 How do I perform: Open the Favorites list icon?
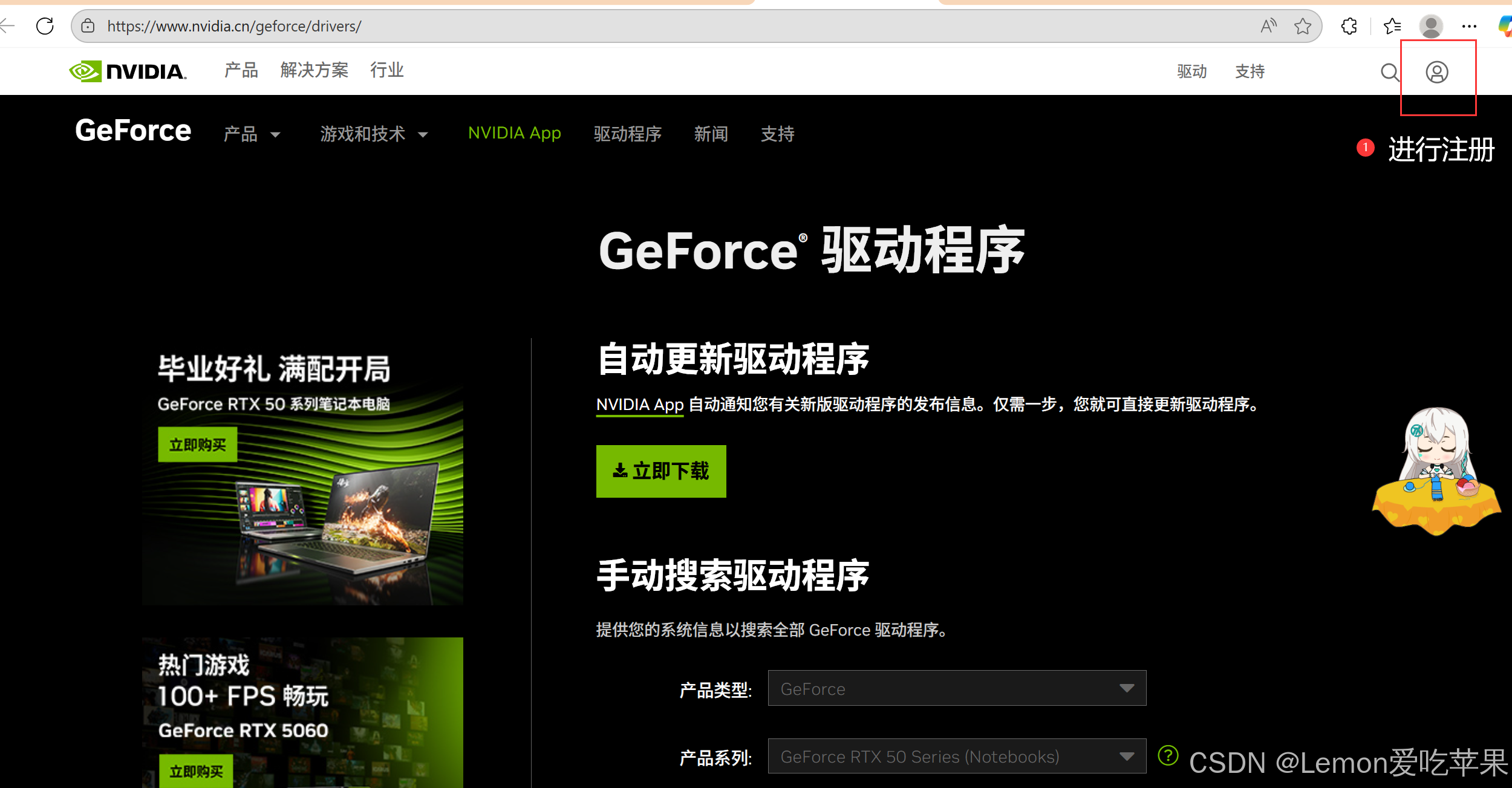pyautogui.click(x=1392, y=26)
